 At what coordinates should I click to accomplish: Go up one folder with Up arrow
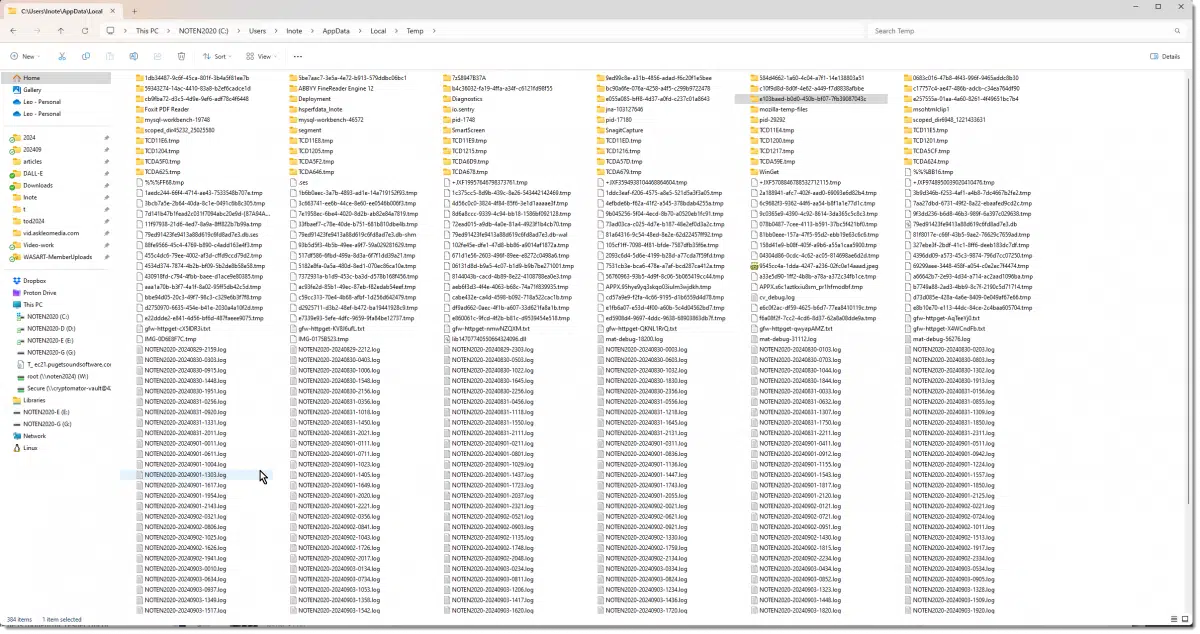pos(60,31)
